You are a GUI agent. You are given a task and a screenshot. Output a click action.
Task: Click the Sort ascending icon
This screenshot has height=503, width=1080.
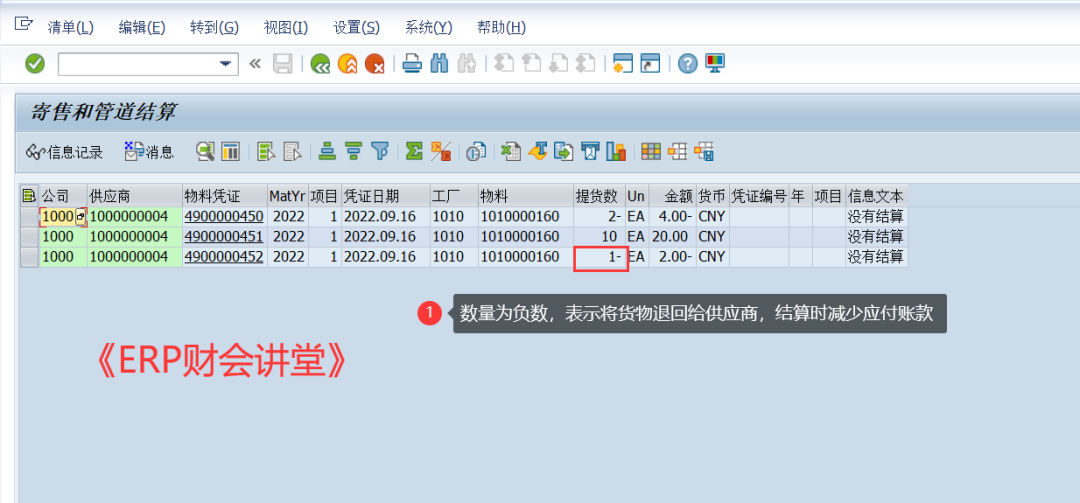click(327, 152)
